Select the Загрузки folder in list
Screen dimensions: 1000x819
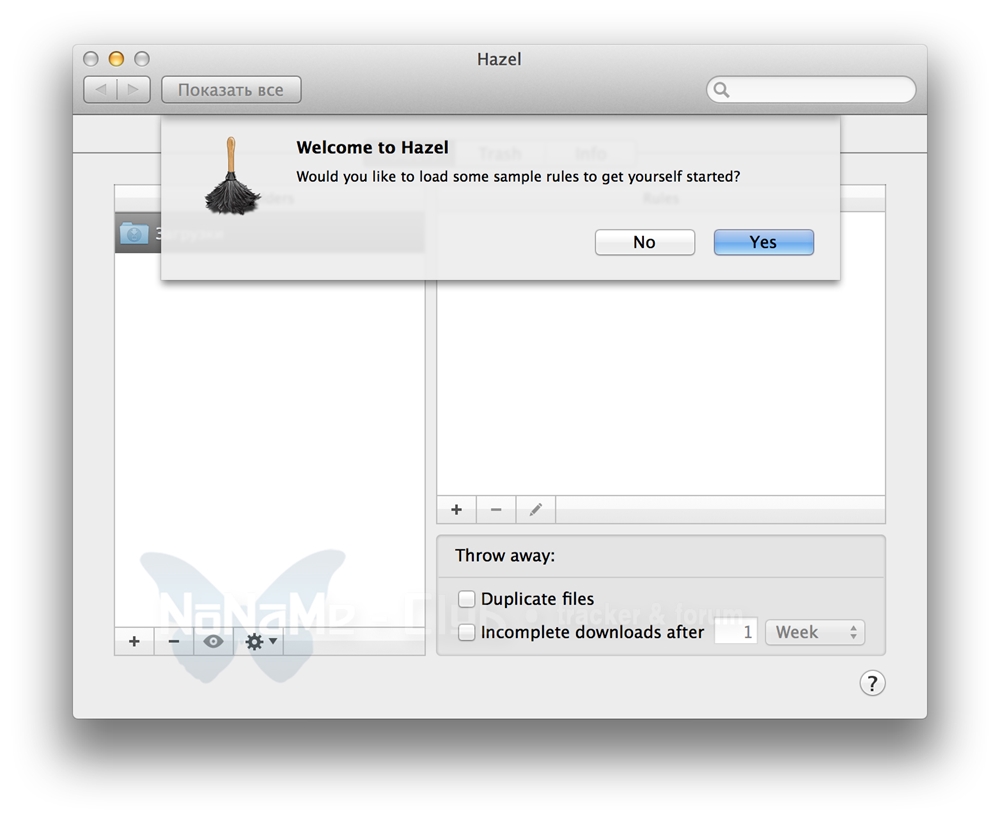[270, 233]
